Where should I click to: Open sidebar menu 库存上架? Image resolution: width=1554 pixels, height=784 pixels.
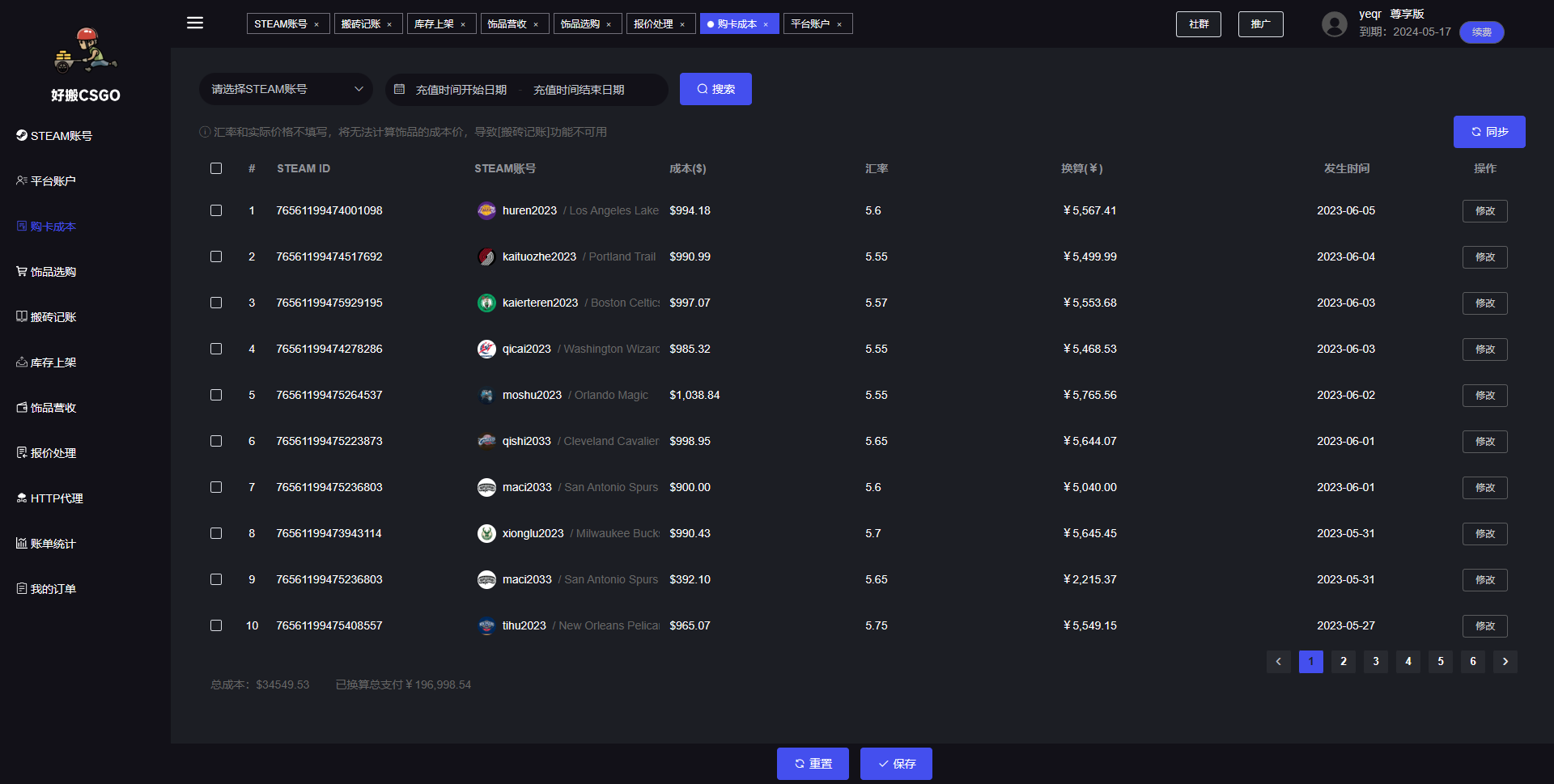(x=46, y=362)
